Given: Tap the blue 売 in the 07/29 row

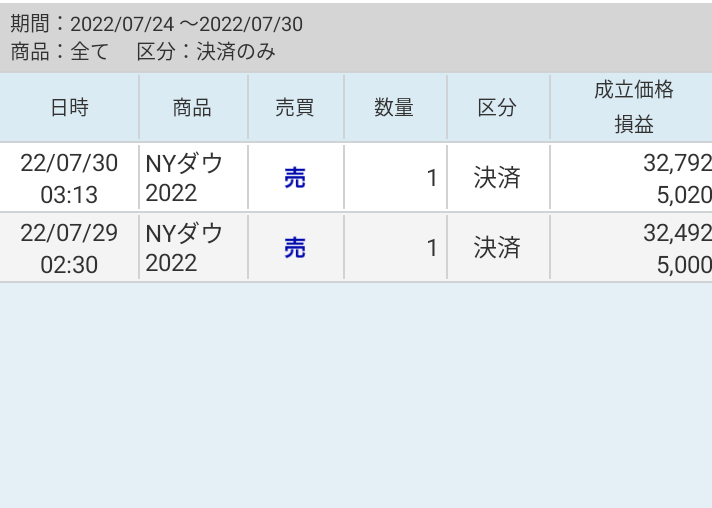Looking at the screenshot, I should (295, 249).
